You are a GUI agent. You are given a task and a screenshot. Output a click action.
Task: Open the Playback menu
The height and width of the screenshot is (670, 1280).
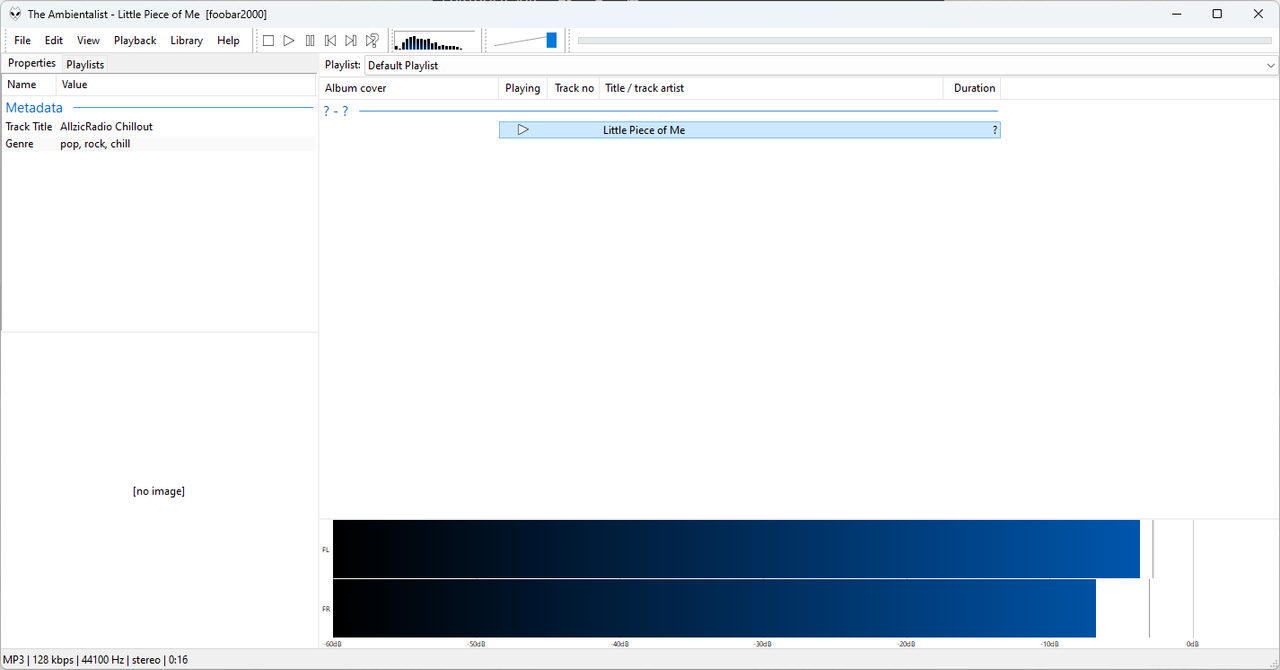tap(135, 41)
